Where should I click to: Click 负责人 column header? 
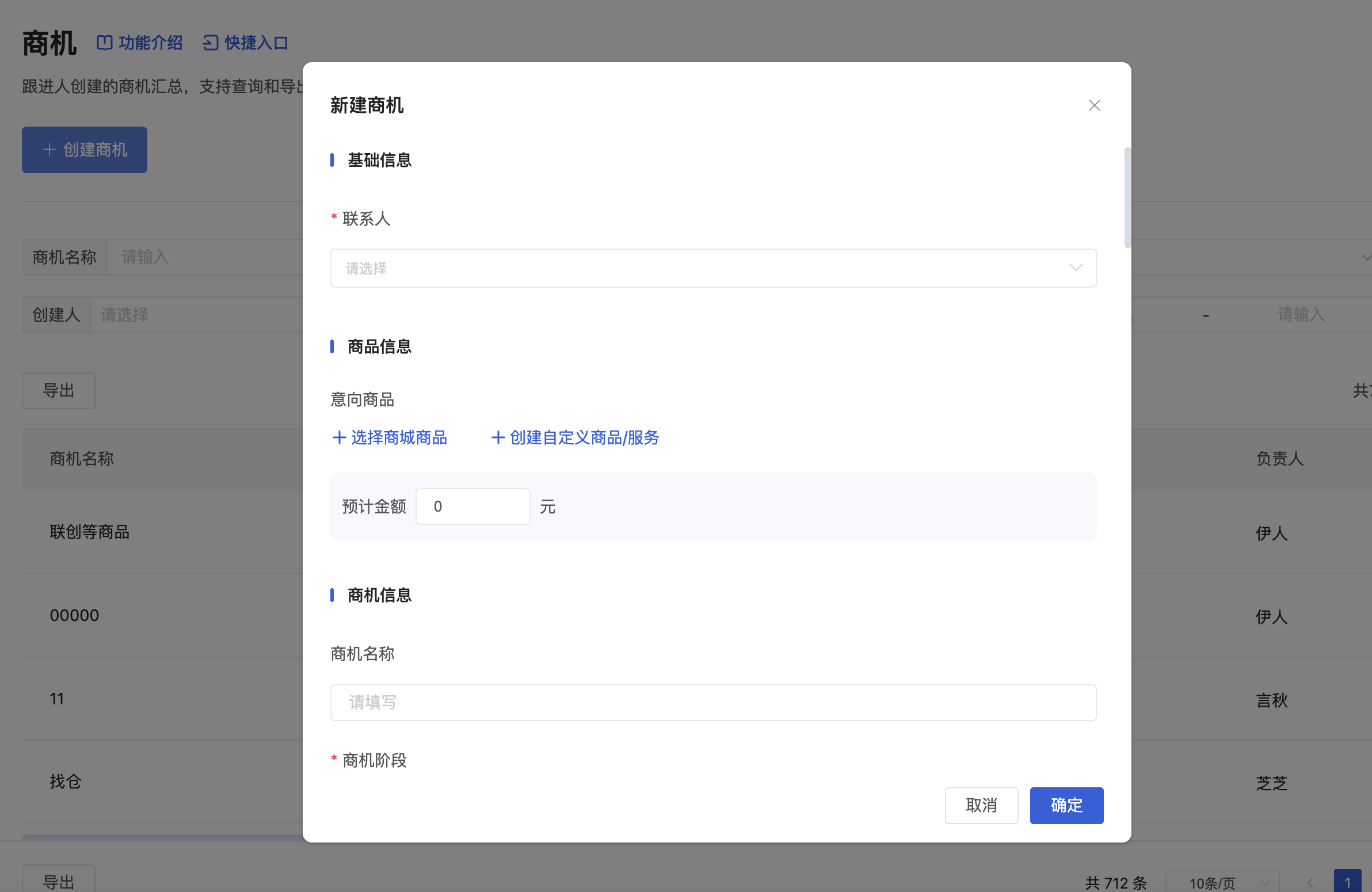pos(1279,459)
